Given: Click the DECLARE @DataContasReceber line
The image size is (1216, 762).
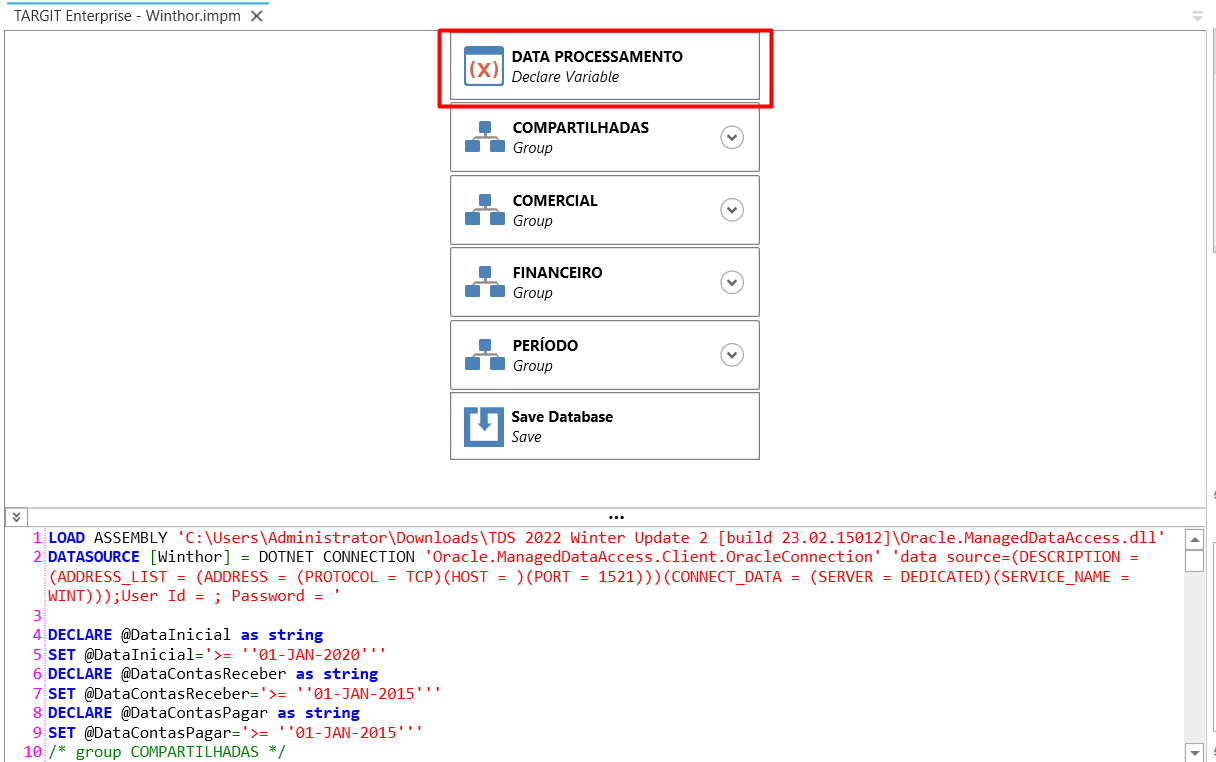Looking at the screenshot, I should click(x=213, y=674).
